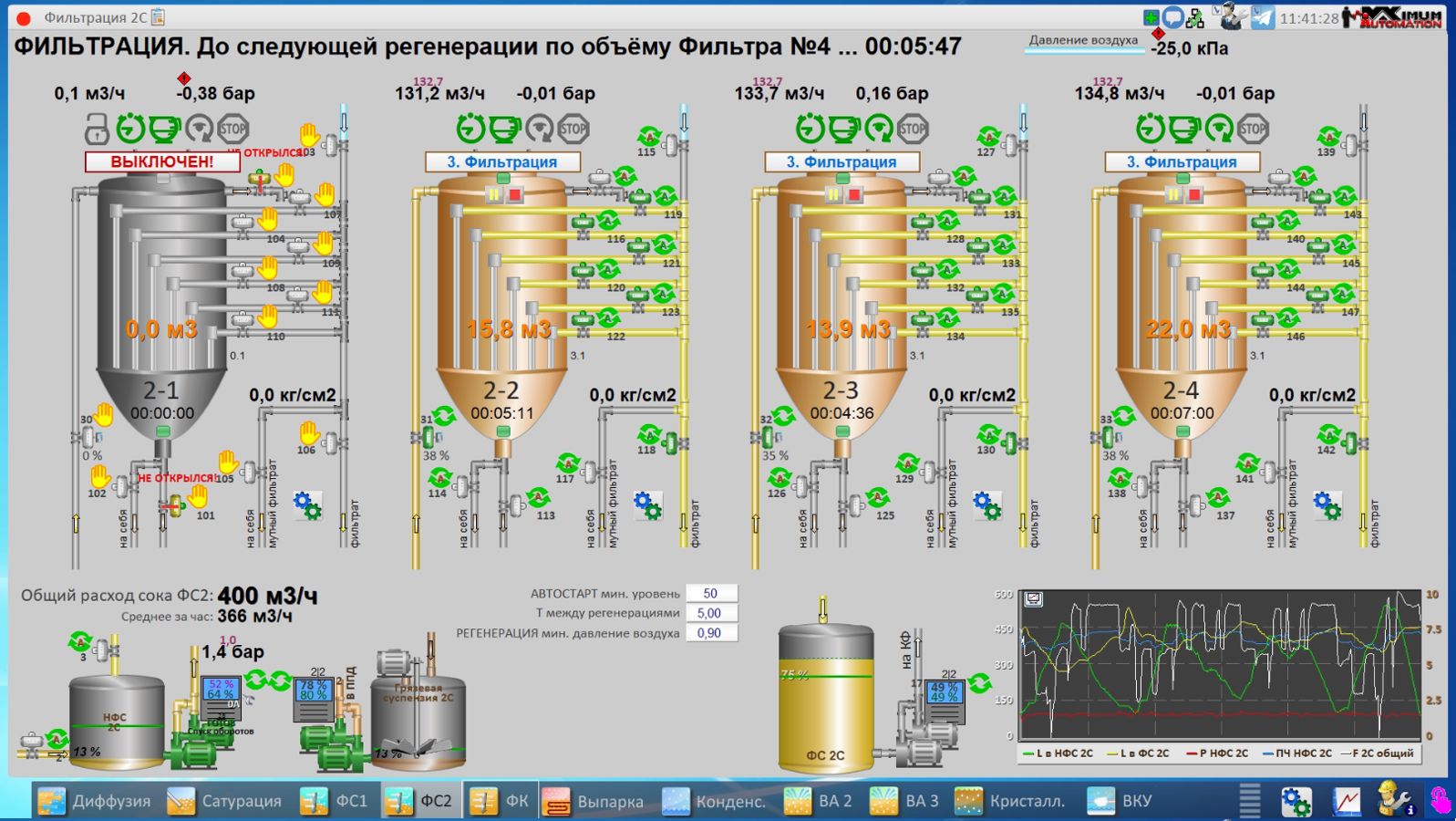Open the Telegram icon in top bar
The width and height of the screenshot is (1456, 821).
(x=1263, y=17)
